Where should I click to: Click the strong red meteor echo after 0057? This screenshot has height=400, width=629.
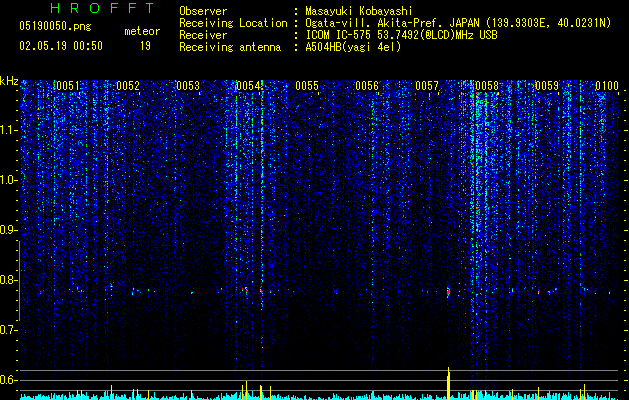[x=448, y=291]
